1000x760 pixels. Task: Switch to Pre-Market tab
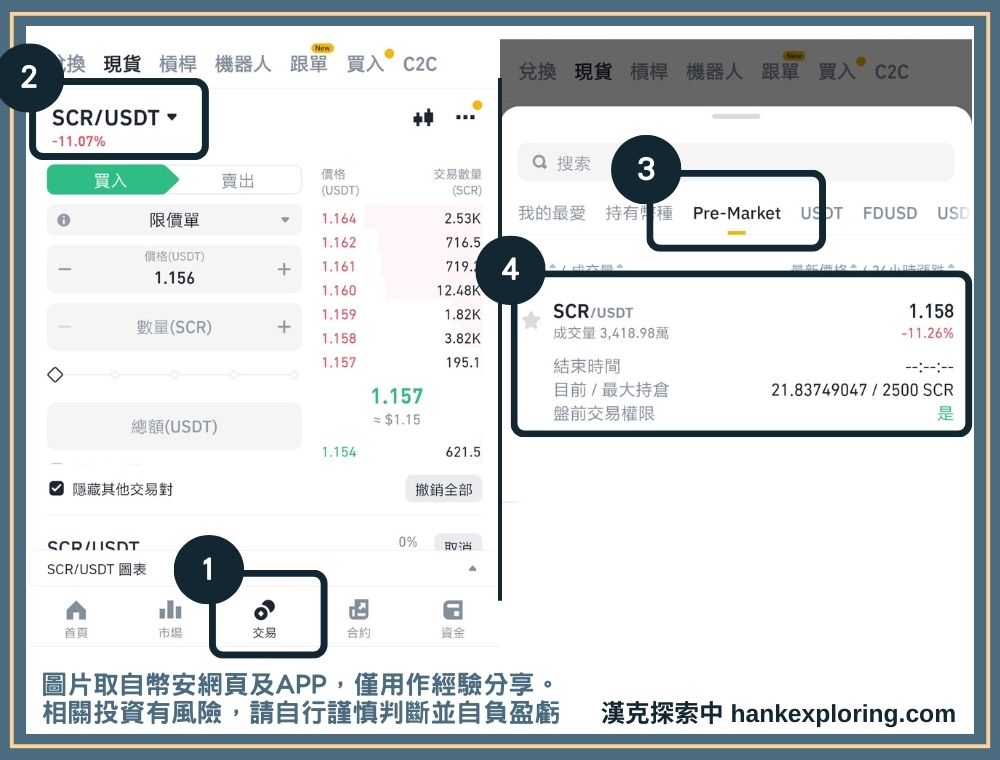coord(737,213)
